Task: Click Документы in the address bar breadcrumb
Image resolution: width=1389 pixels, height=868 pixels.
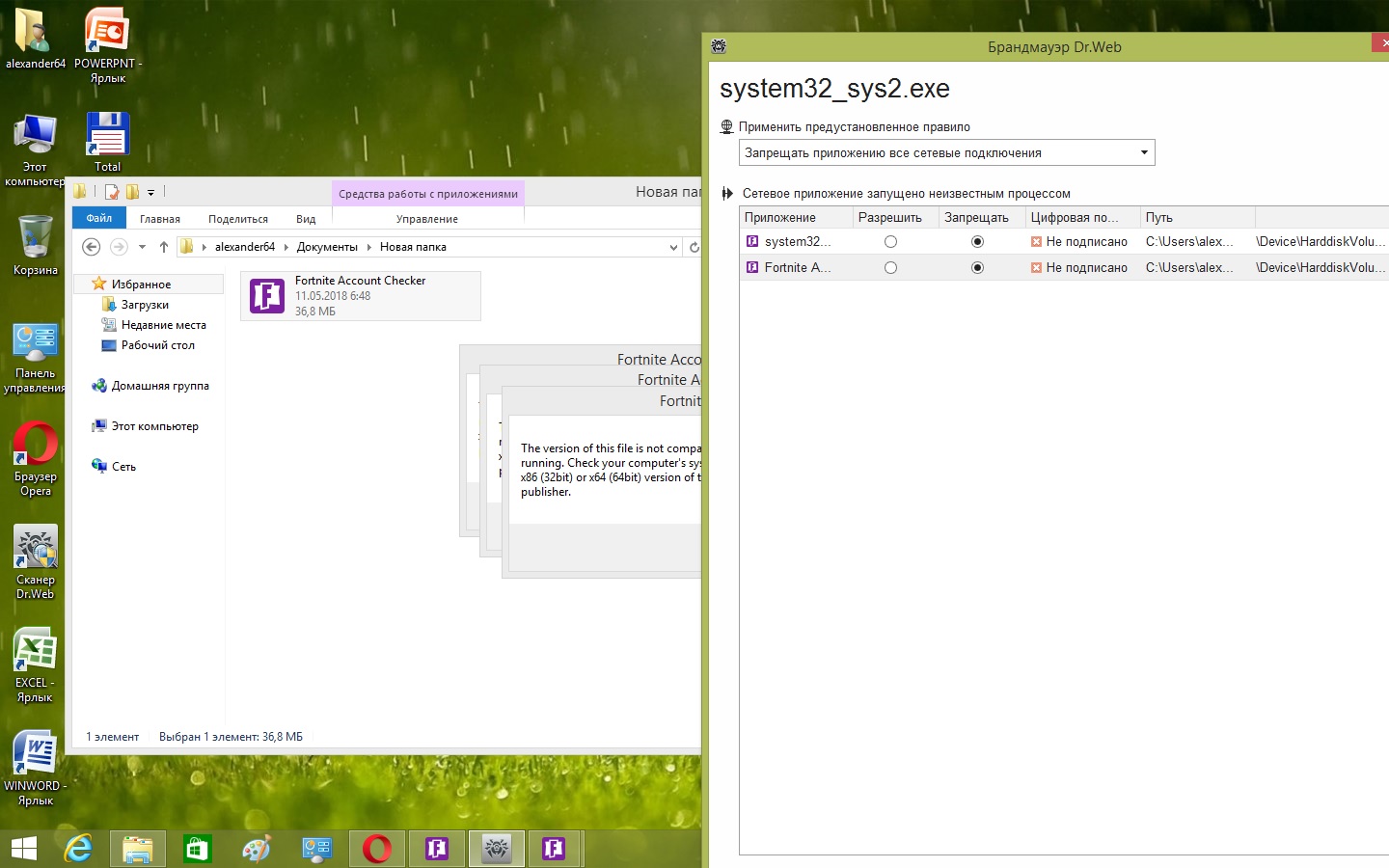Action: coord(327,247)
